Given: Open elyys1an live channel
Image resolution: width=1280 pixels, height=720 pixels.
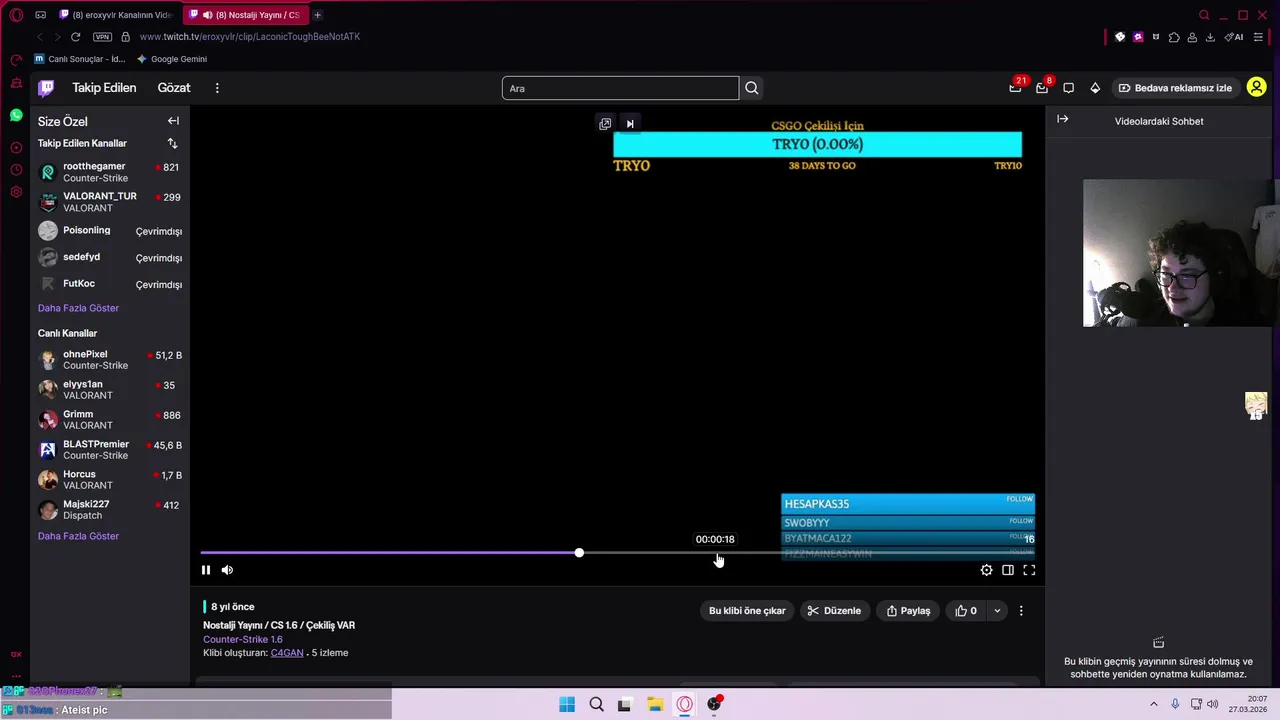Looking at the screenshot, I should click(110, 390).
